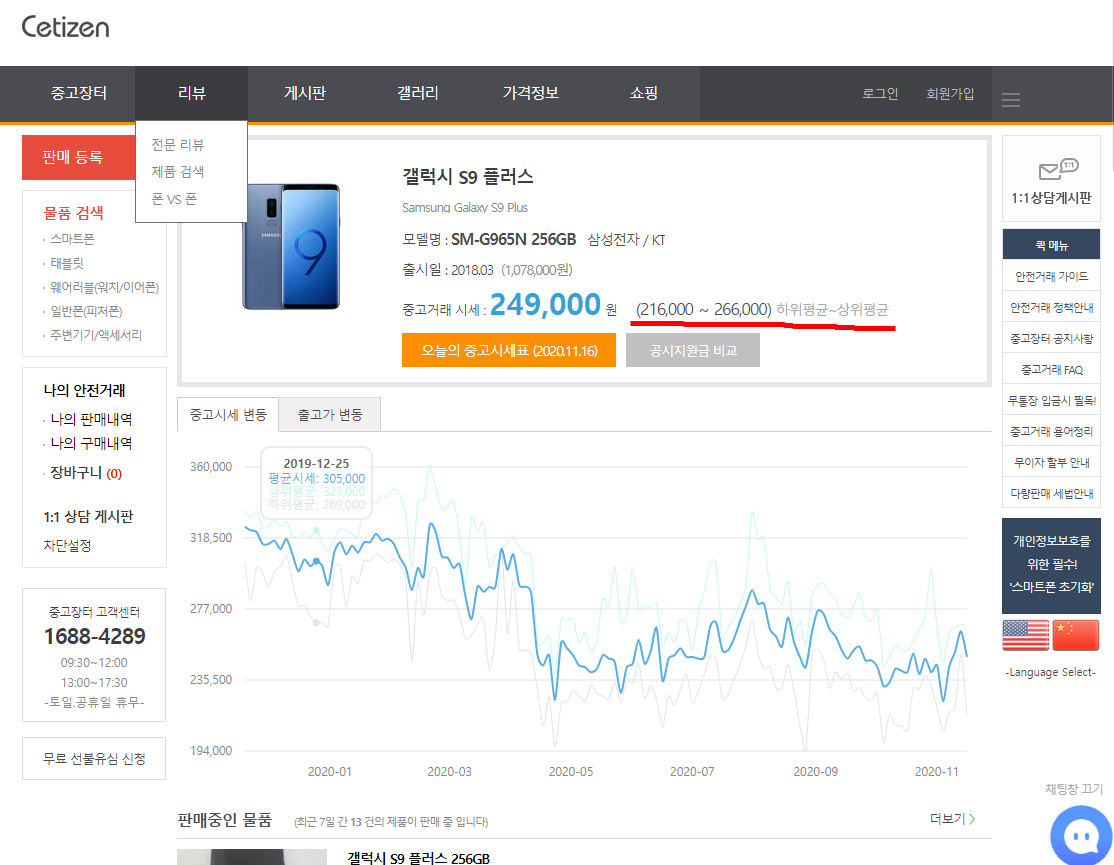Viewport: 1114px width, 865px height.
Task: Open the 일반폰(피처폰) category
Action: pyautogui.click(x=86, y=311)
